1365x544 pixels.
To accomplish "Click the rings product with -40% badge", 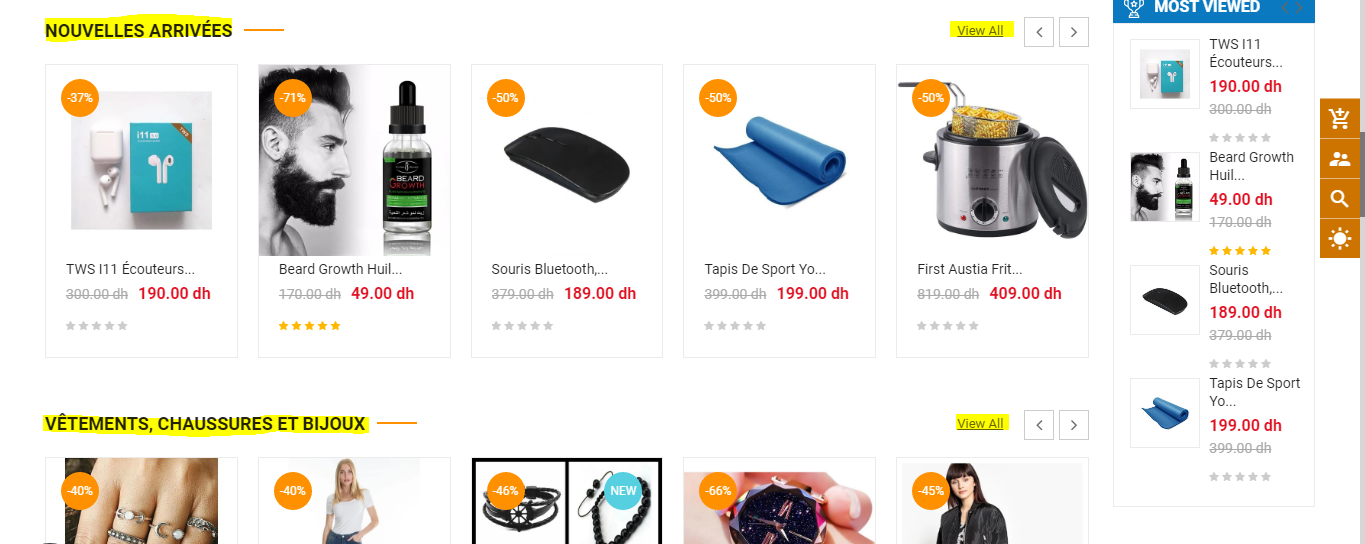I will [x=141, y=501].
